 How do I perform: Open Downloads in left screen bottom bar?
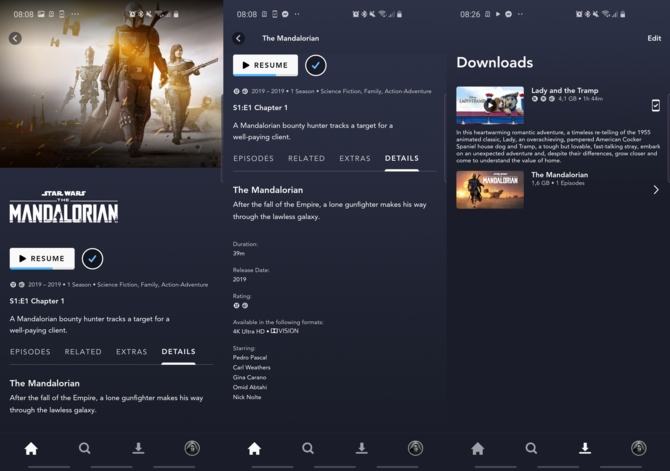tap(138, 448)
